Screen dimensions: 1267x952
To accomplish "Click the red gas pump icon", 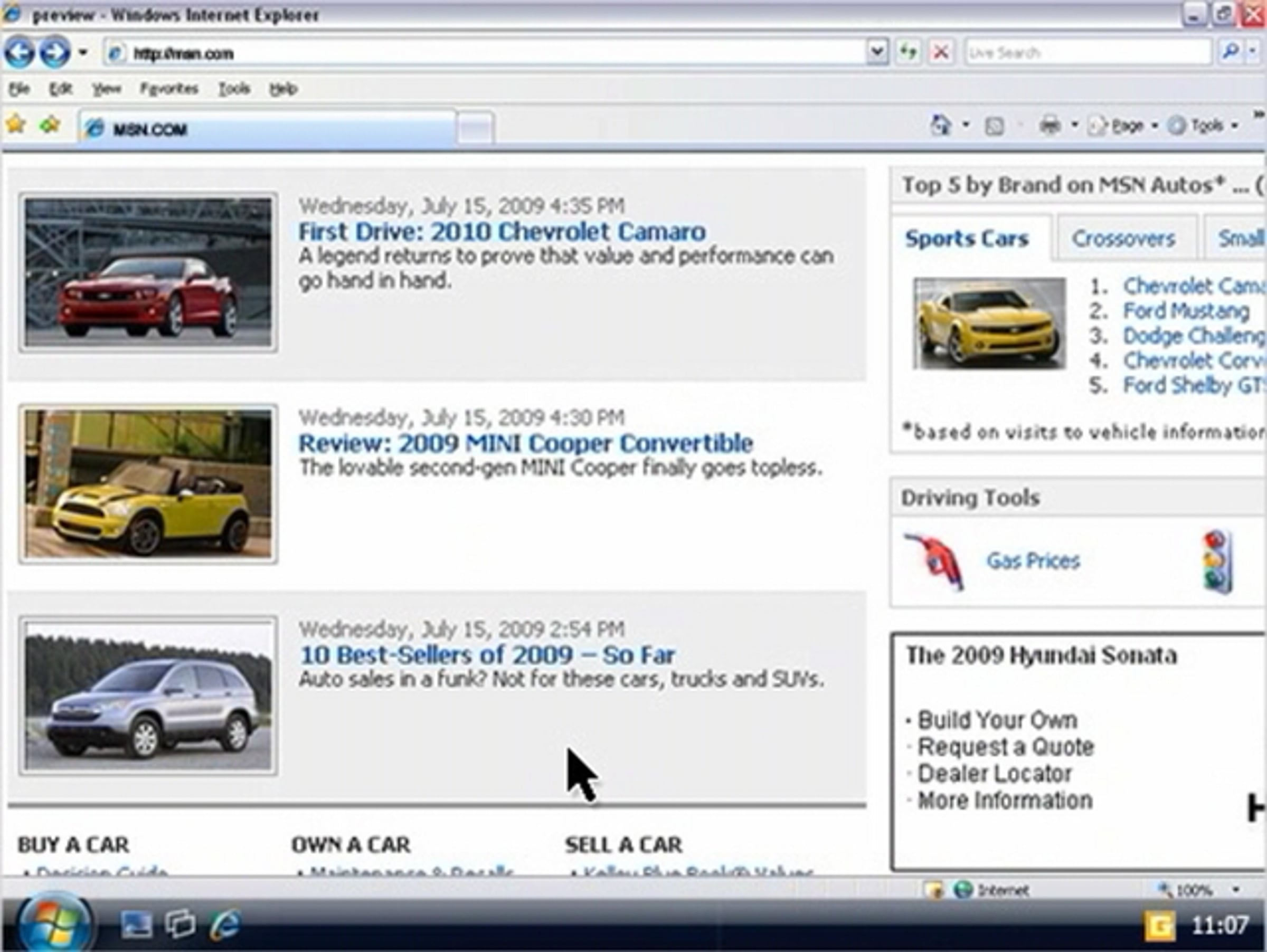I will tap(935, 561).
